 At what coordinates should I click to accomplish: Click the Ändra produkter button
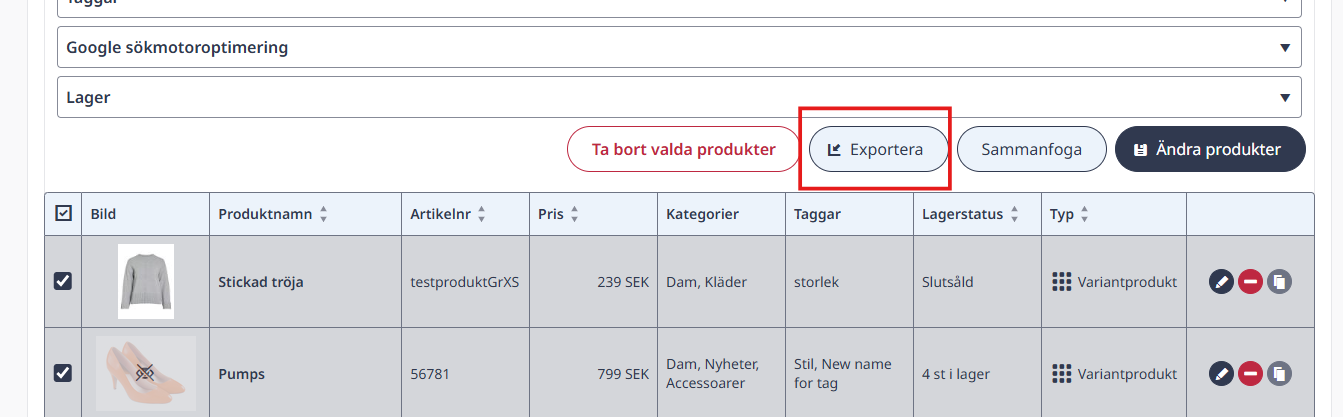1210,150
